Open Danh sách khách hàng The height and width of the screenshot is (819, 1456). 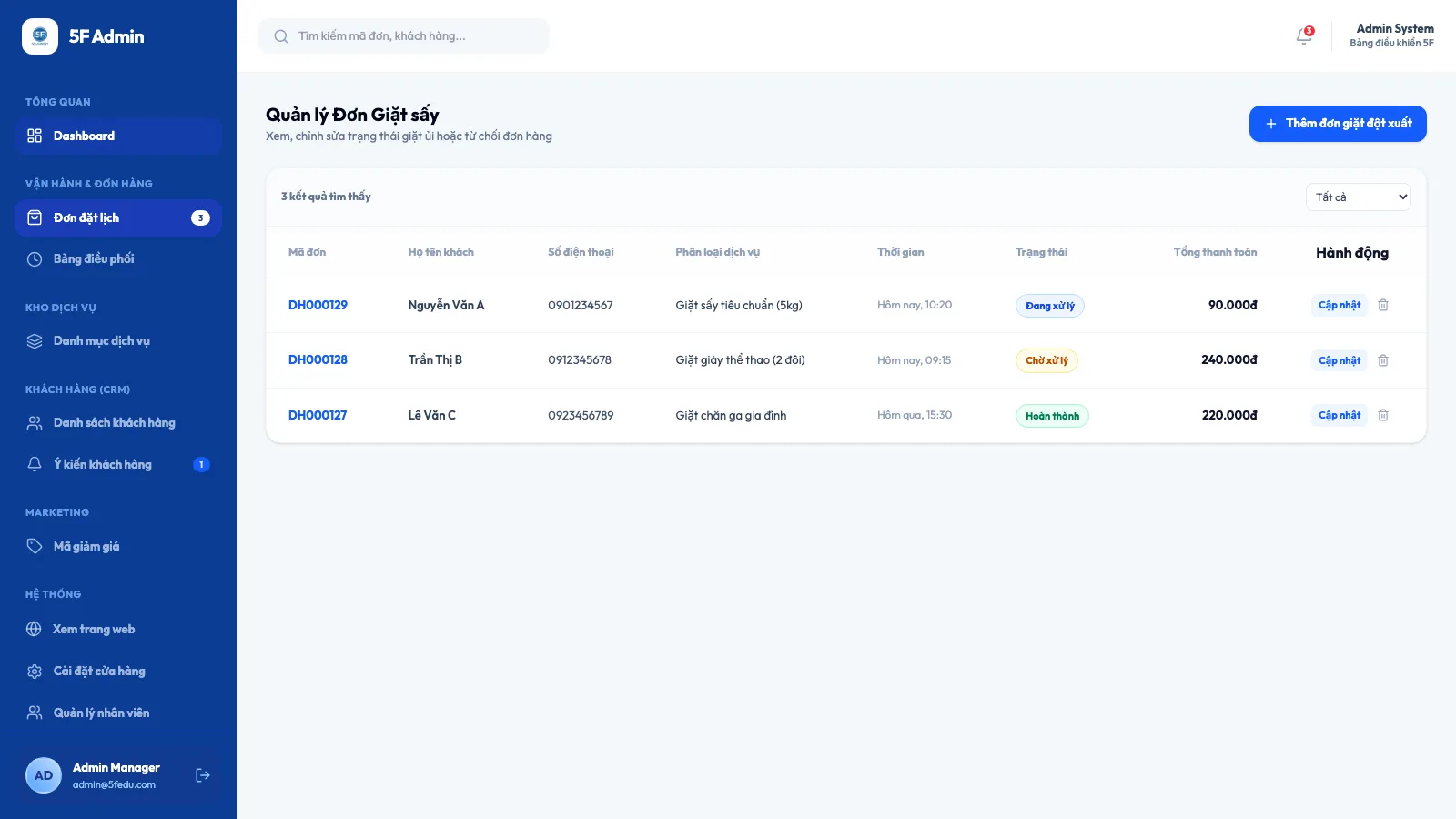coord(118,422)
